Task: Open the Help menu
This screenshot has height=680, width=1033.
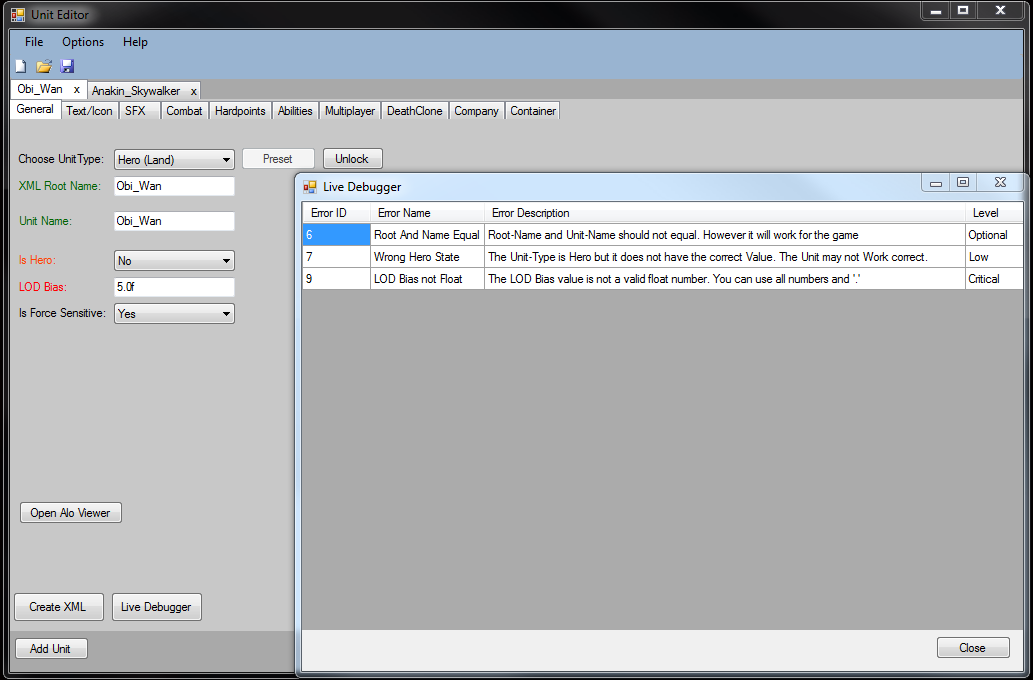Action: click(135, 42)
